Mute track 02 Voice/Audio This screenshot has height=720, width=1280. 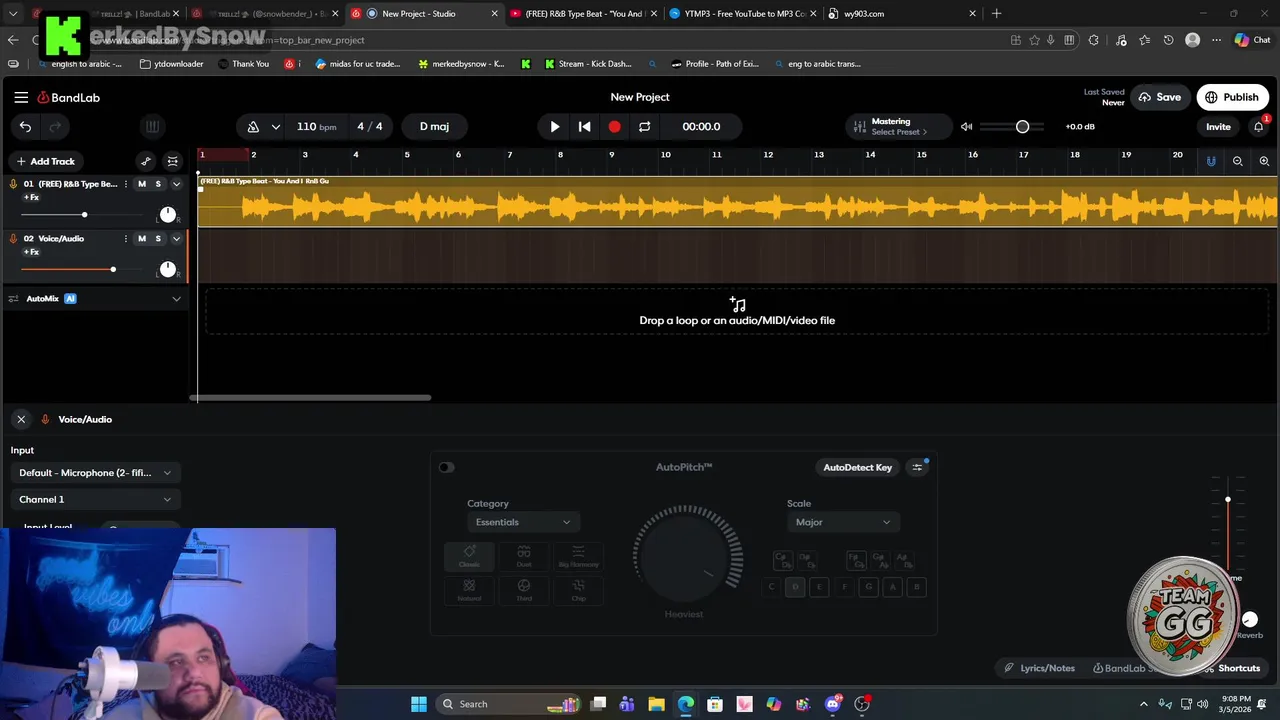(x=142, y=238)
